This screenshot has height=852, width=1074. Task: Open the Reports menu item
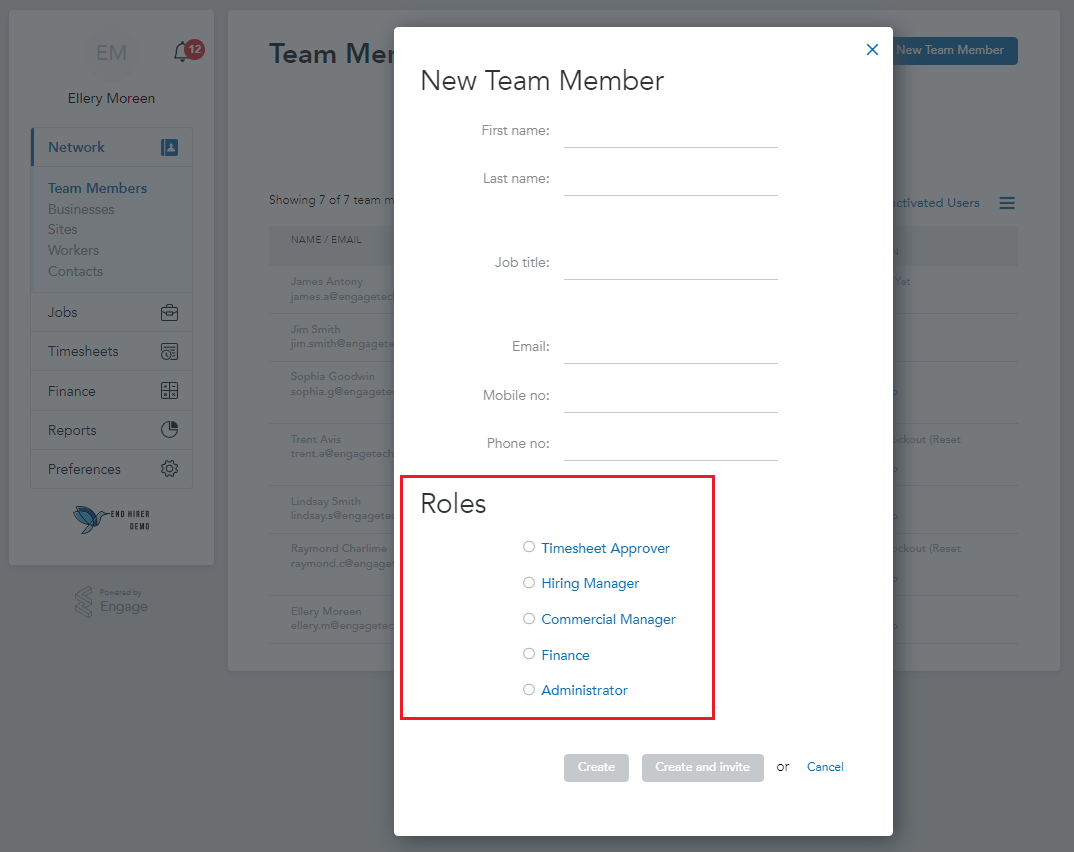[x=112, y=430]
